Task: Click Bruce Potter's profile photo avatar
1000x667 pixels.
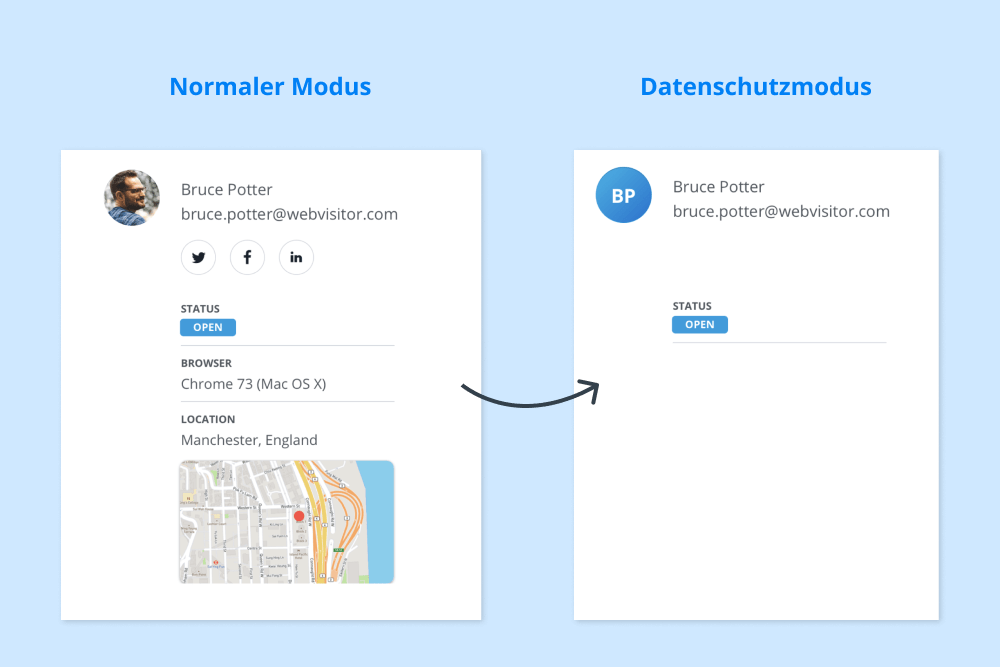Action: 132,197
